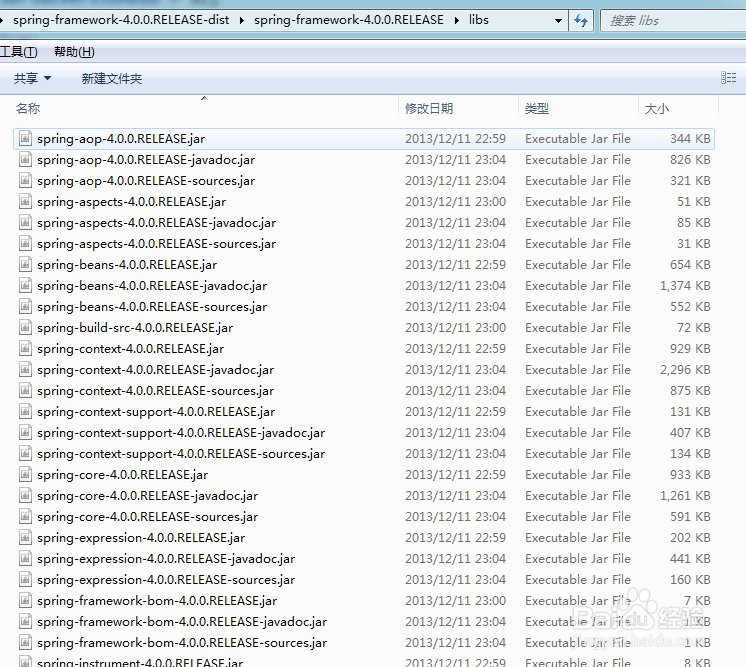Click the icon of spring-context-support-4.0.0.RELEASE.jar
Screen dimensions: 746x667
25,411
